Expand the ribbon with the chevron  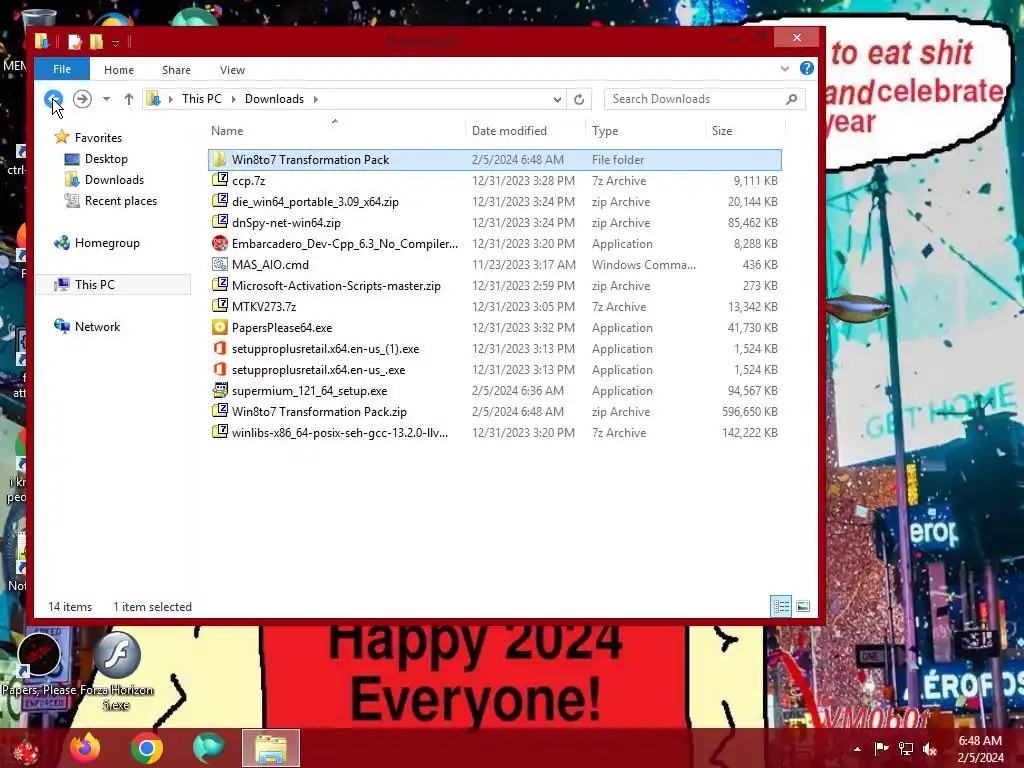[785, 69]
